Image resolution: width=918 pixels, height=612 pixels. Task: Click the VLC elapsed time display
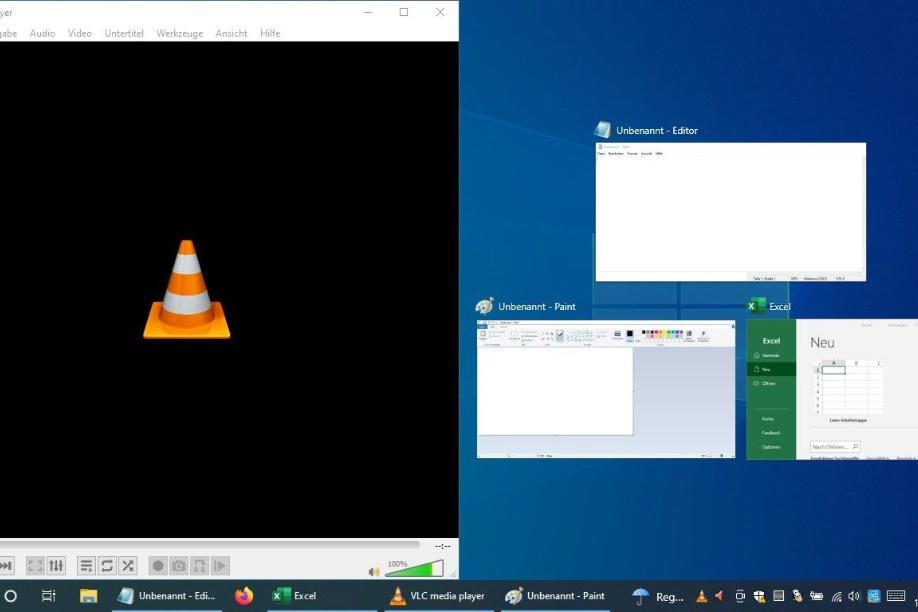(x=443, y=546)
